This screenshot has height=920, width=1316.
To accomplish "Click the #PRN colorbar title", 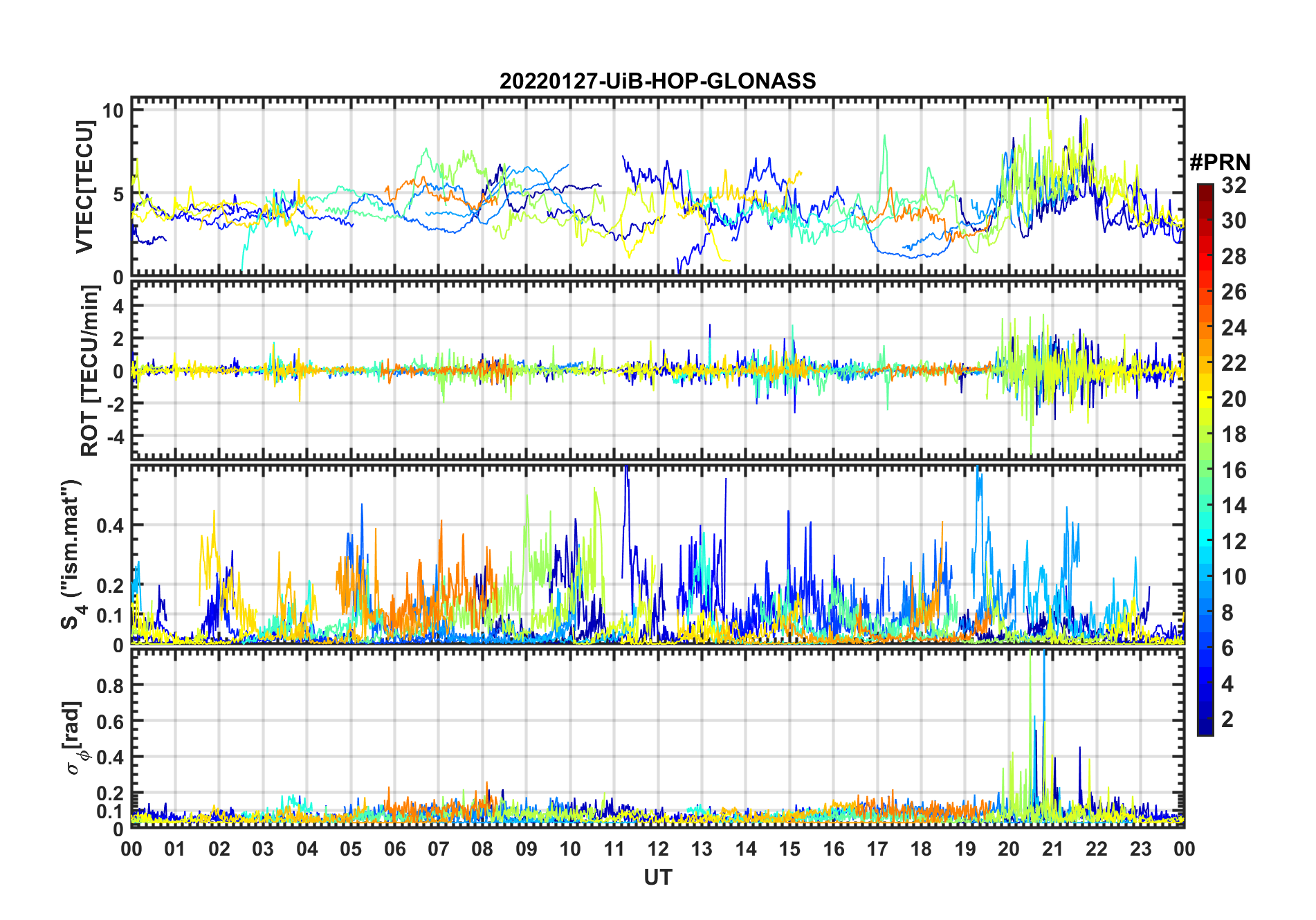I will pos(1220,163).
